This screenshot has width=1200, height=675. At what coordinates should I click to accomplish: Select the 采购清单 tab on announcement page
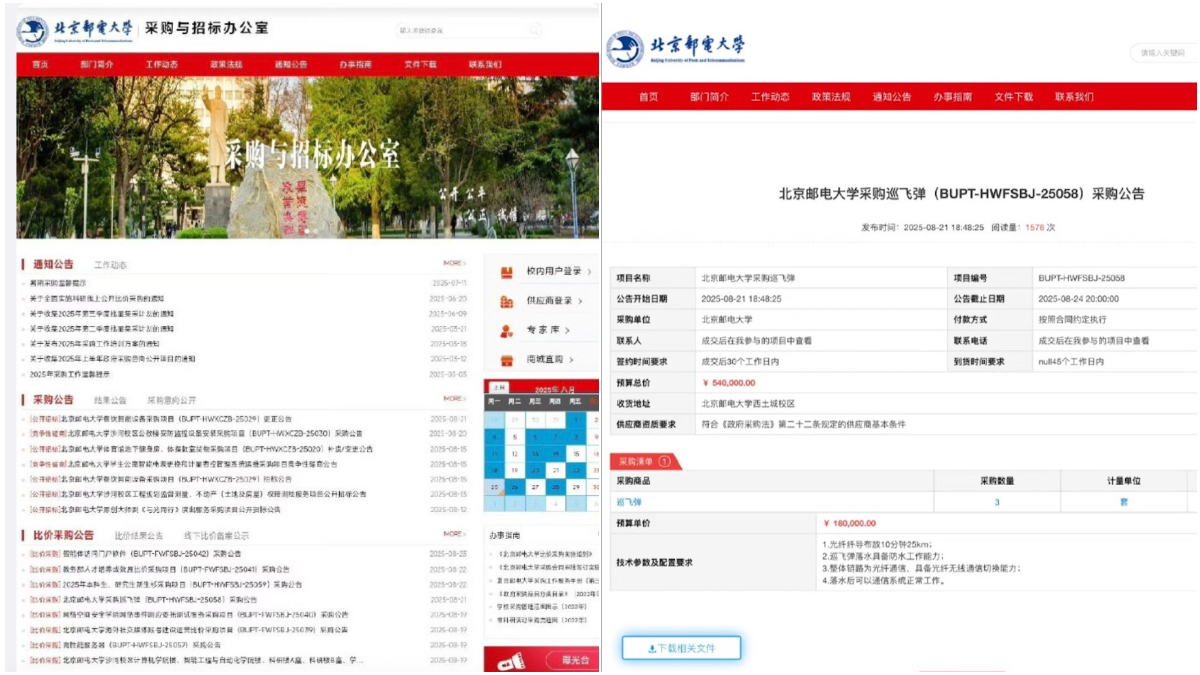[639, 461]
